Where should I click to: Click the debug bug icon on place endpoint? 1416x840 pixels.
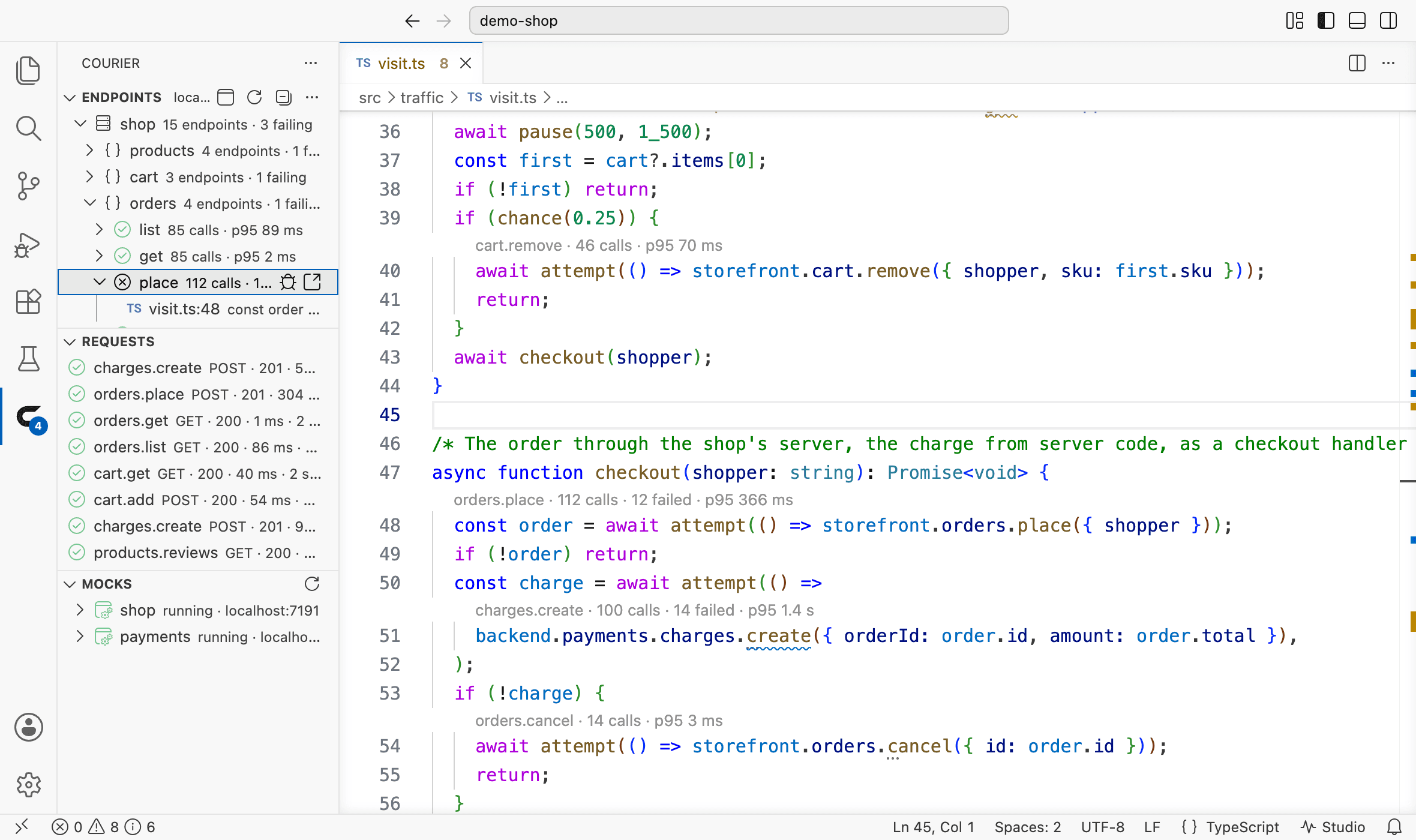(x=289, y=282)
